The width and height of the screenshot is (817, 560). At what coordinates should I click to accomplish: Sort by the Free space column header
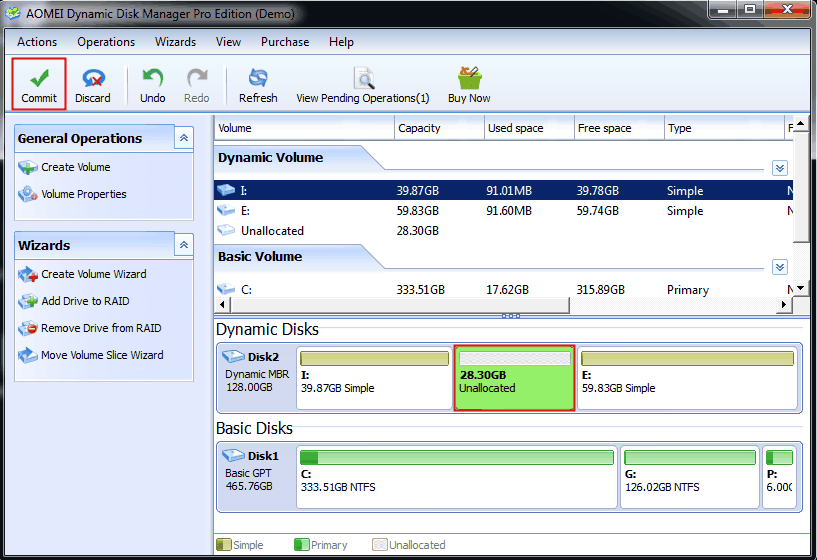pos(619,128)
